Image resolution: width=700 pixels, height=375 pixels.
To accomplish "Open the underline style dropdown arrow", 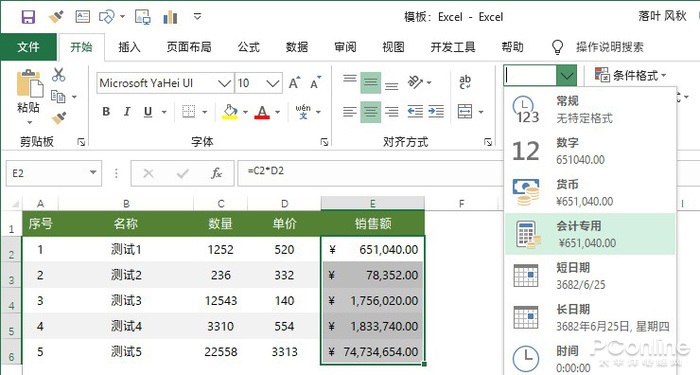I will (164, 112).
